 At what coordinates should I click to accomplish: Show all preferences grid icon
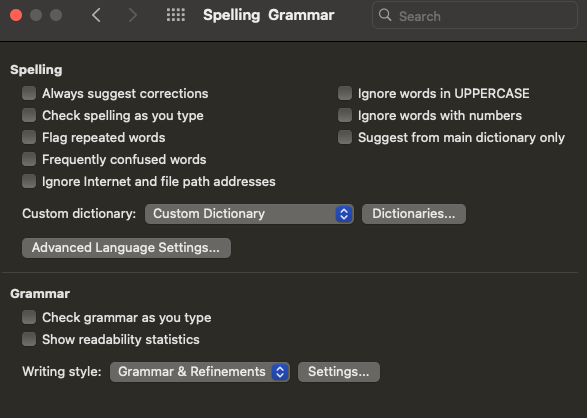pyautogui.click(x=176, y=15)
